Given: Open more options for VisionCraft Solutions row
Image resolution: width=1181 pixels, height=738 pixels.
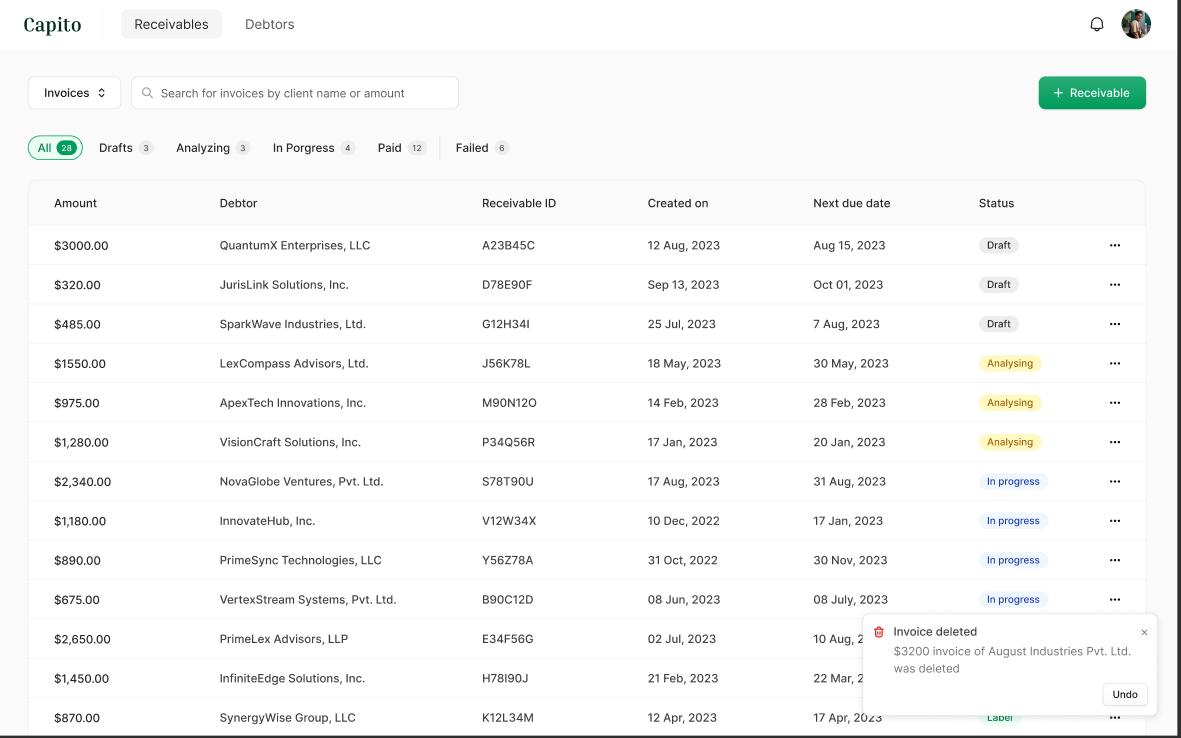Looking at the screenshot, I should [x=1115, y=442].
